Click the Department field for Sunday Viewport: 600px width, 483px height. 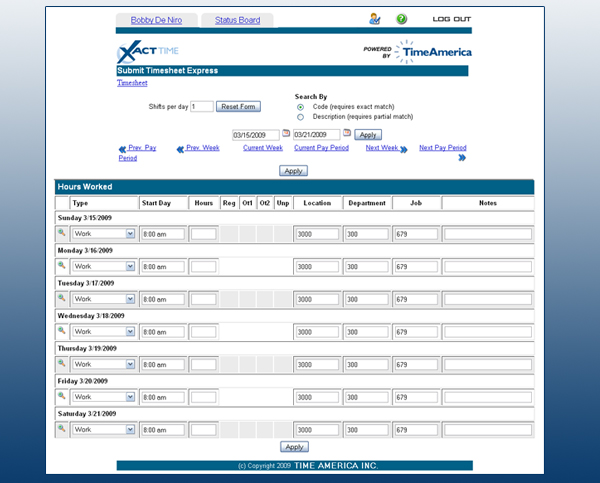pos(367,234)
